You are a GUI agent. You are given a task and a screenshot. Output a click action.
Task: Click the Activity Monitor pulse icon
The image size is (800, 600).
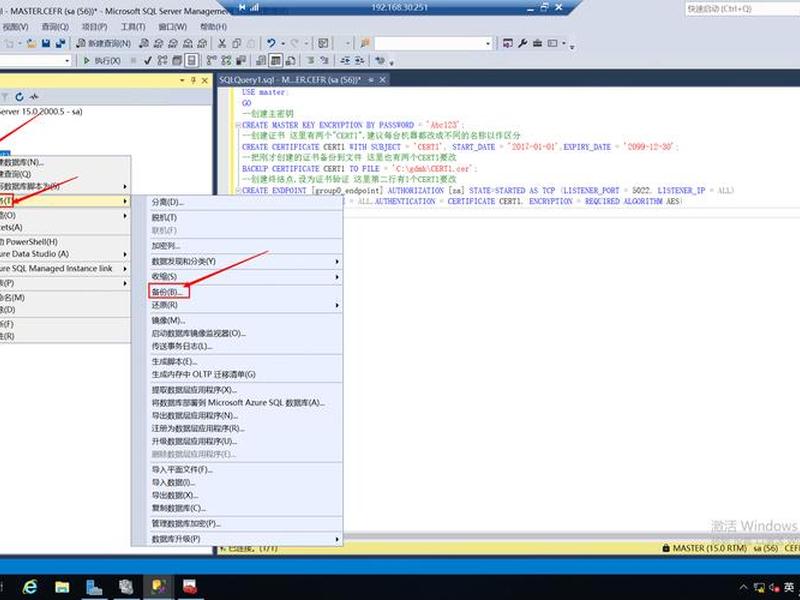pos(34,96)
